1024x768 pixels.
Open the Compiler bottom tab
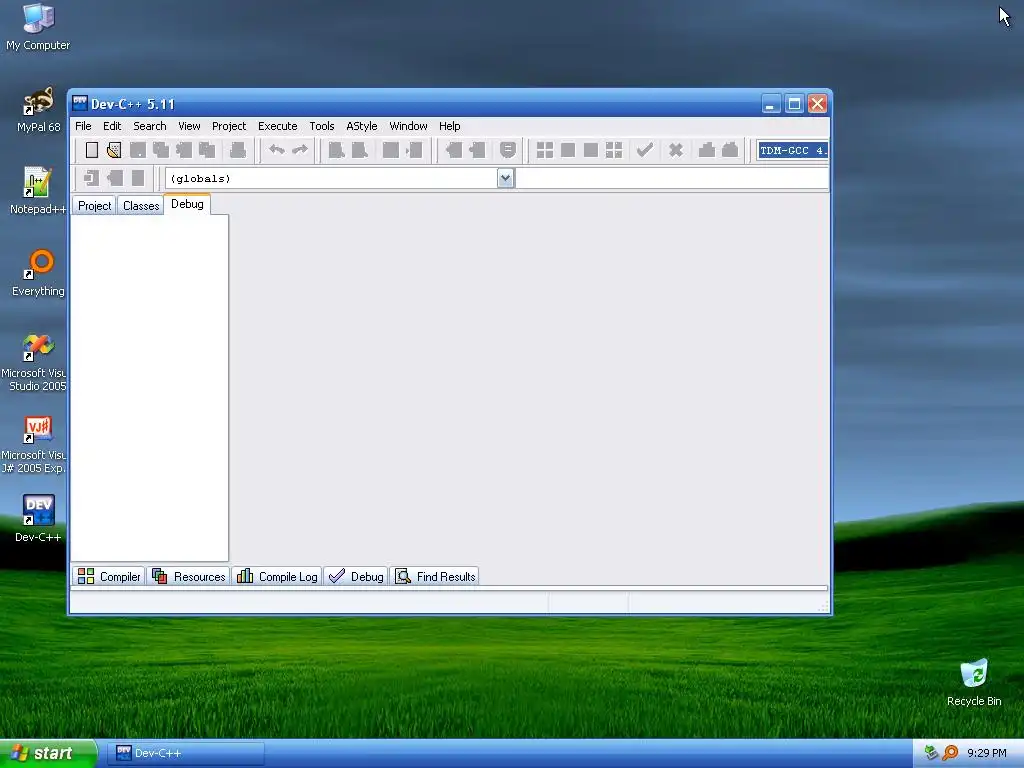click(x=108, y=576)
